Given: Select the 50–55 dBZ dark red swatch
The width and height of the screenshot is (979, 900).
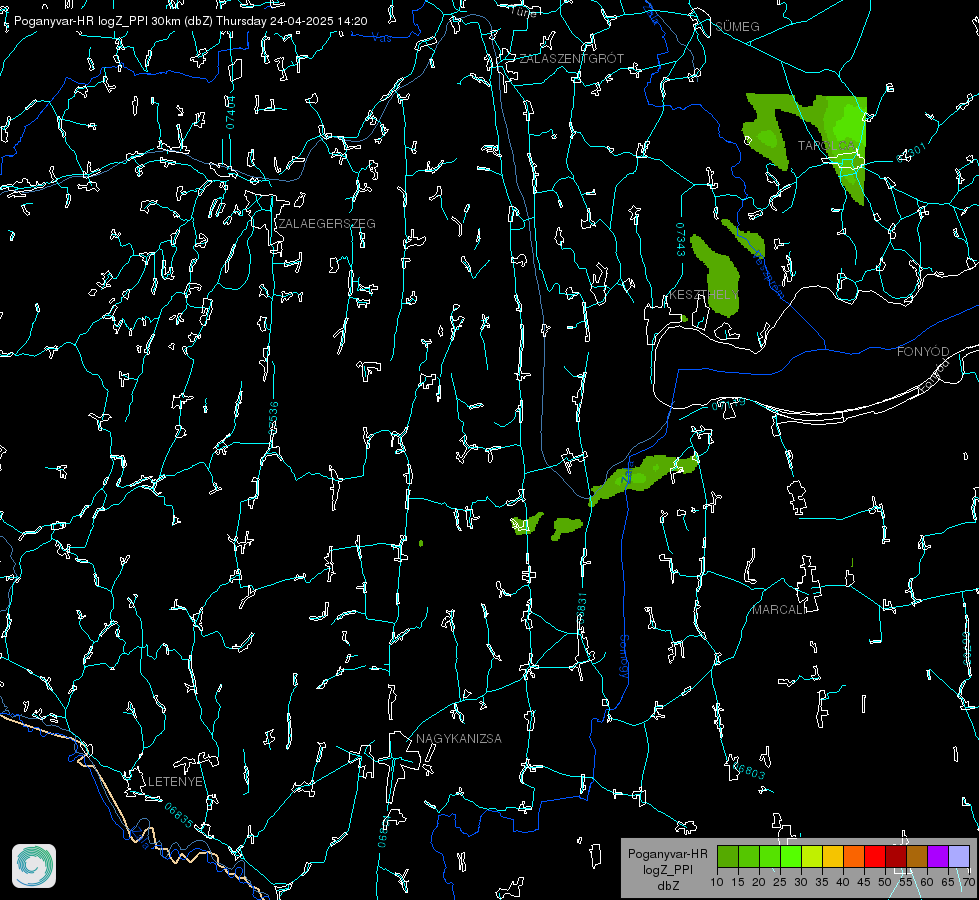Looking at the screenshot, I should (x=896, y=856).
